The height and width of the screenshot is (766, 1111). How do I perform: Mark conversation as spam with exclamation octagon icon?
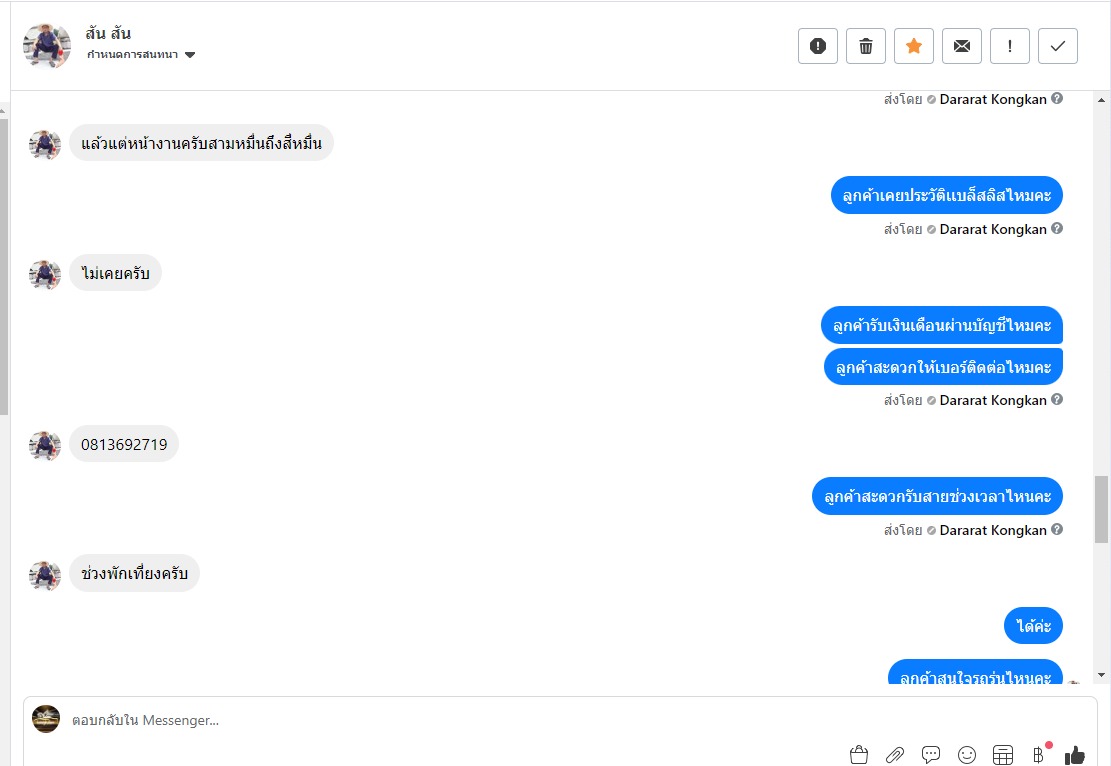tap(818, 46)
